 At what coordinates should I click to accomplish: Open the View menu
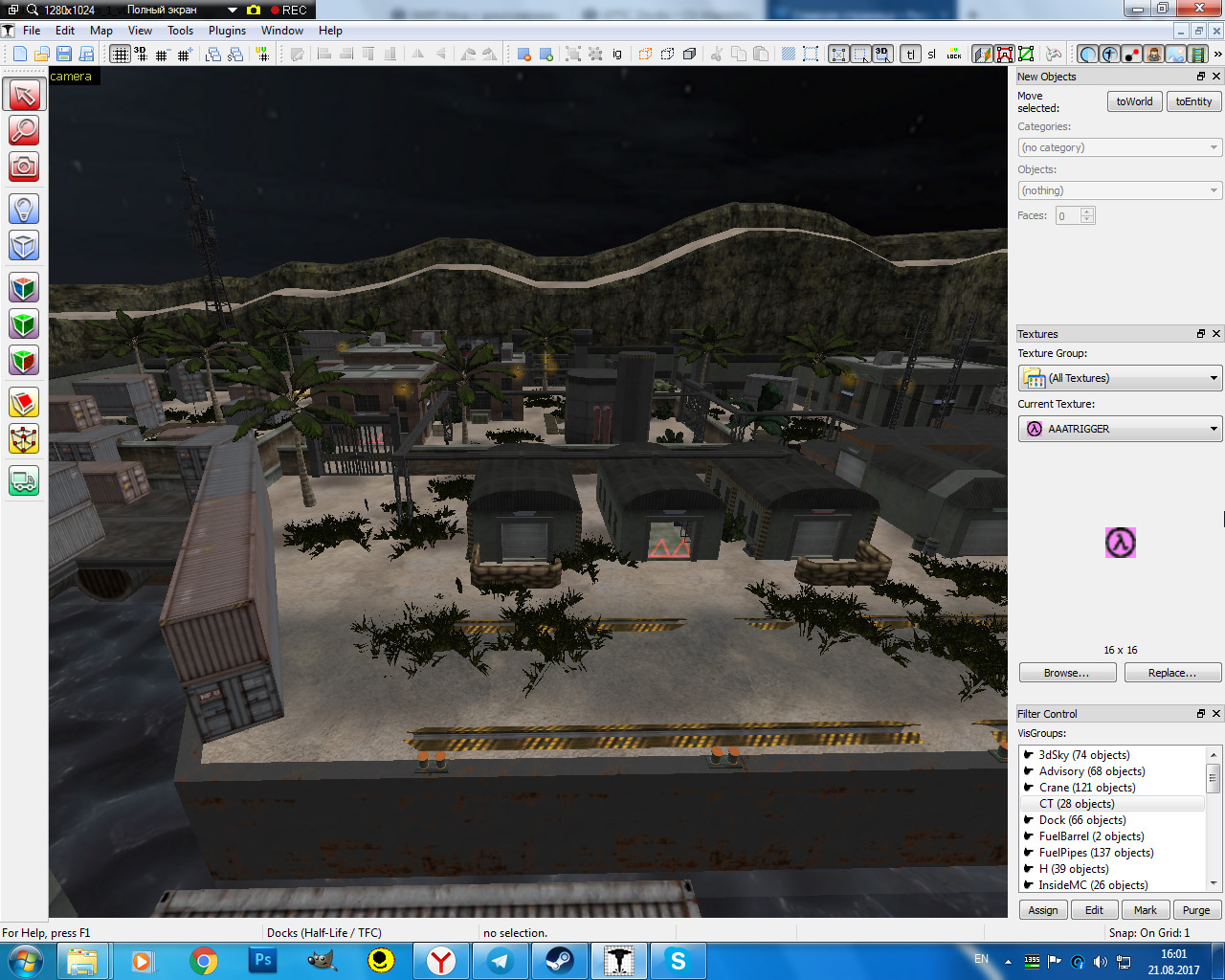[x=140, y=31]
